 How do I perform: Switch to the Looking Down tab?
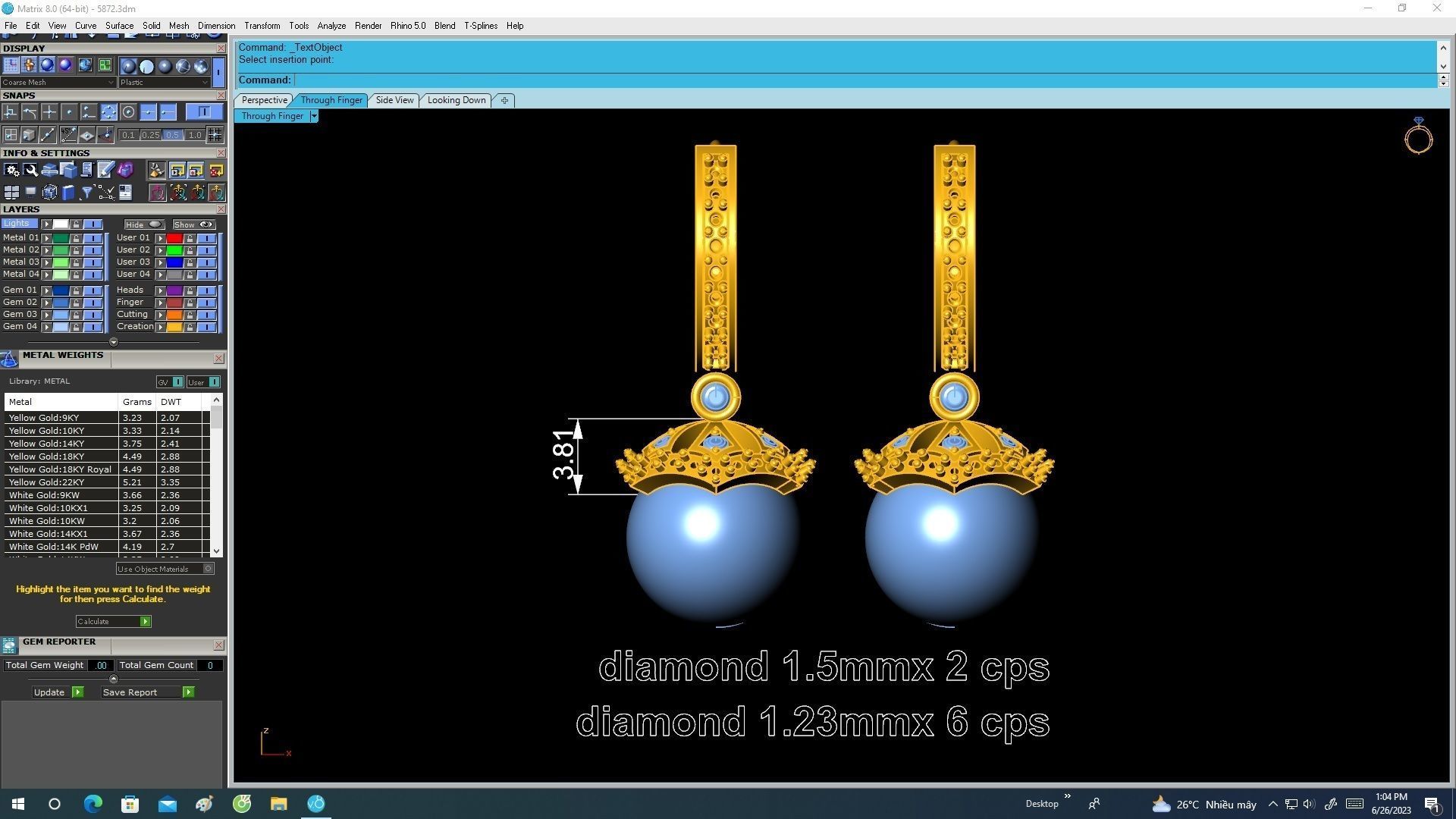point(457,100)
